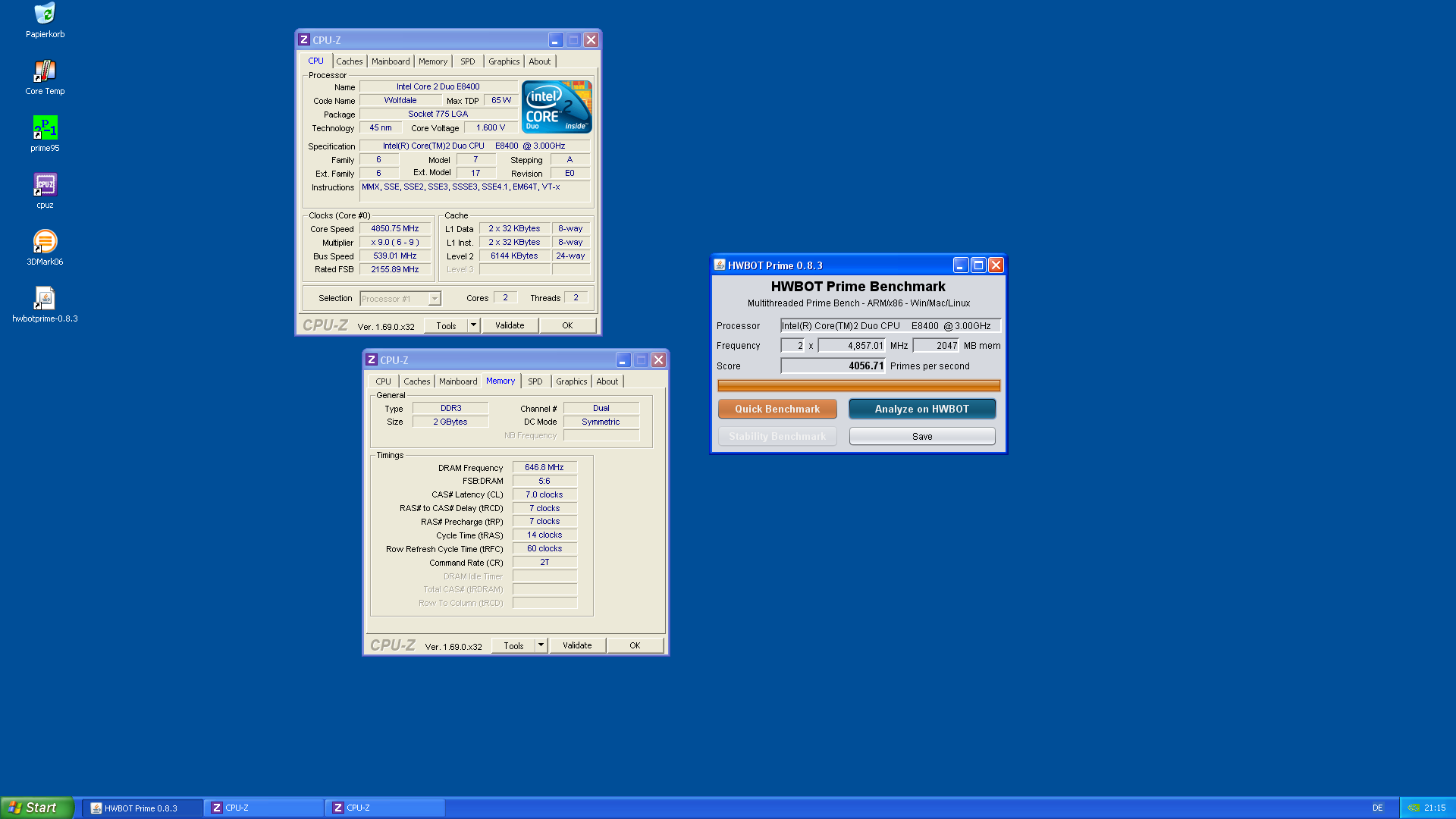This screenshot has width=1456, height=819.
Task: Select the 3DMark06 desktop icon
Action: coord(45,241)
